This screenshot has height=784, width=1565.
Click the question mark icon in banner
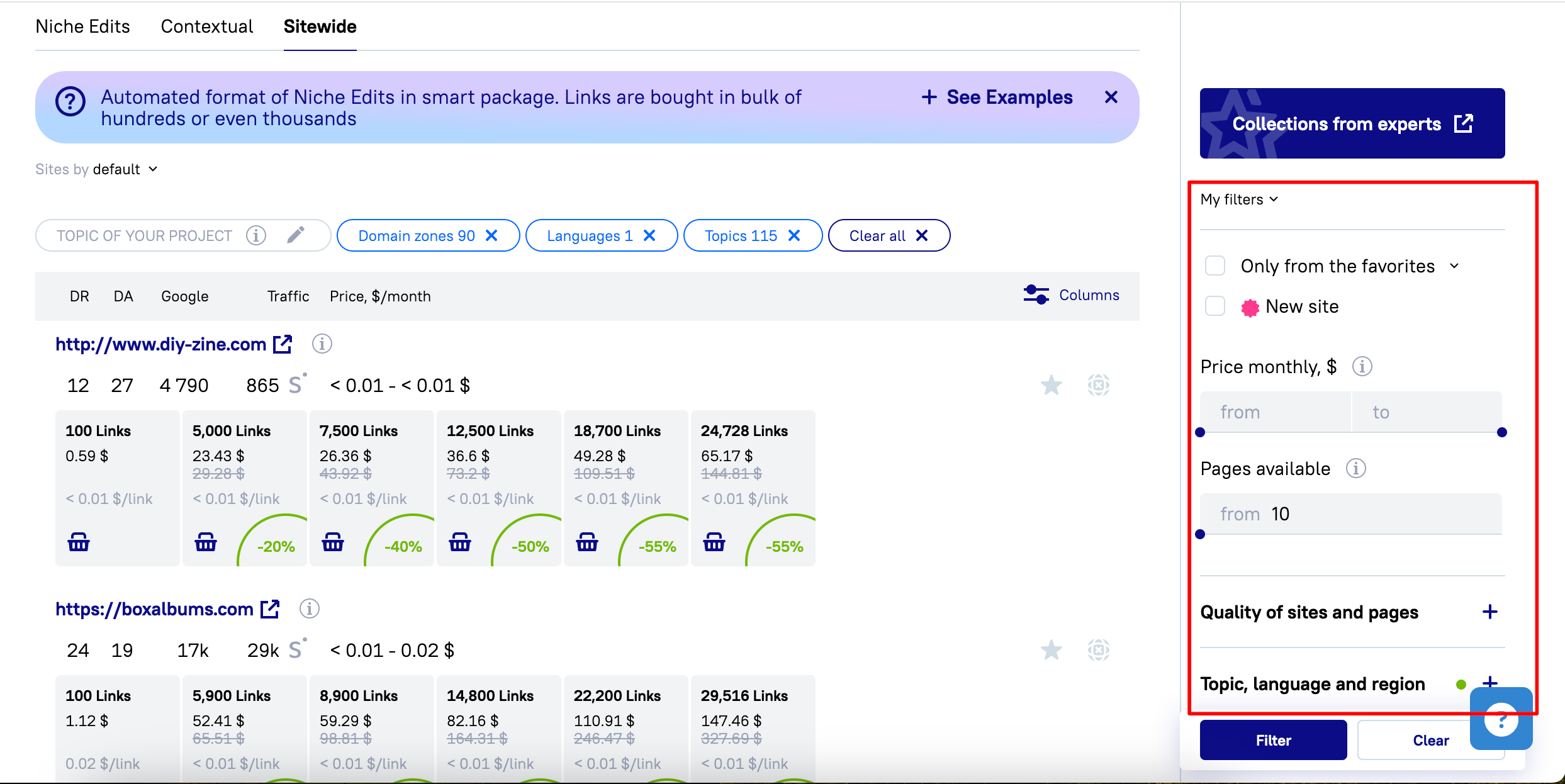point(70,101)
